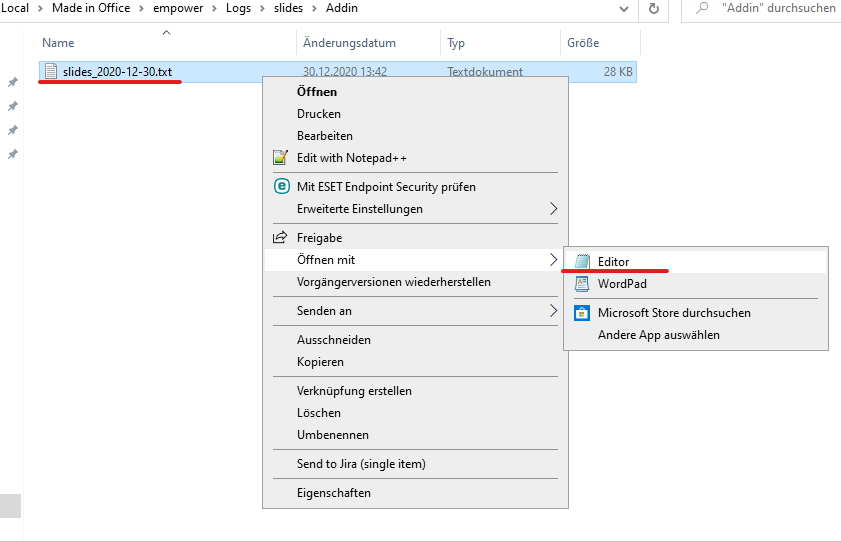Viewport: 841px width, 542px height.
Task: Click the Freigabe share icon
Action: pos(280,237)
